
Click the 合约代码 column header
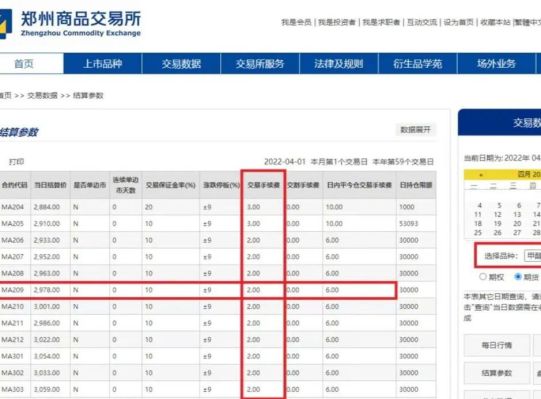[14, 185]
